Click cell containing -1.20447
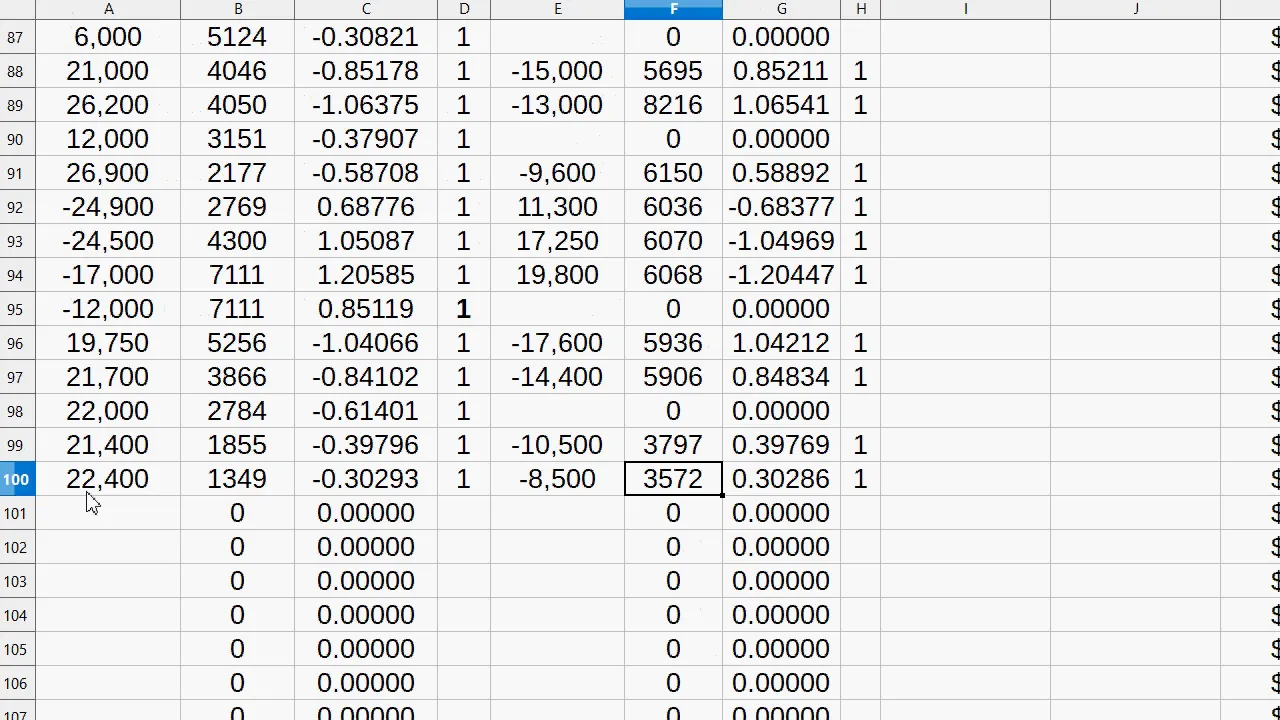Screen dimensions: 1280x720 coord(781,275)
